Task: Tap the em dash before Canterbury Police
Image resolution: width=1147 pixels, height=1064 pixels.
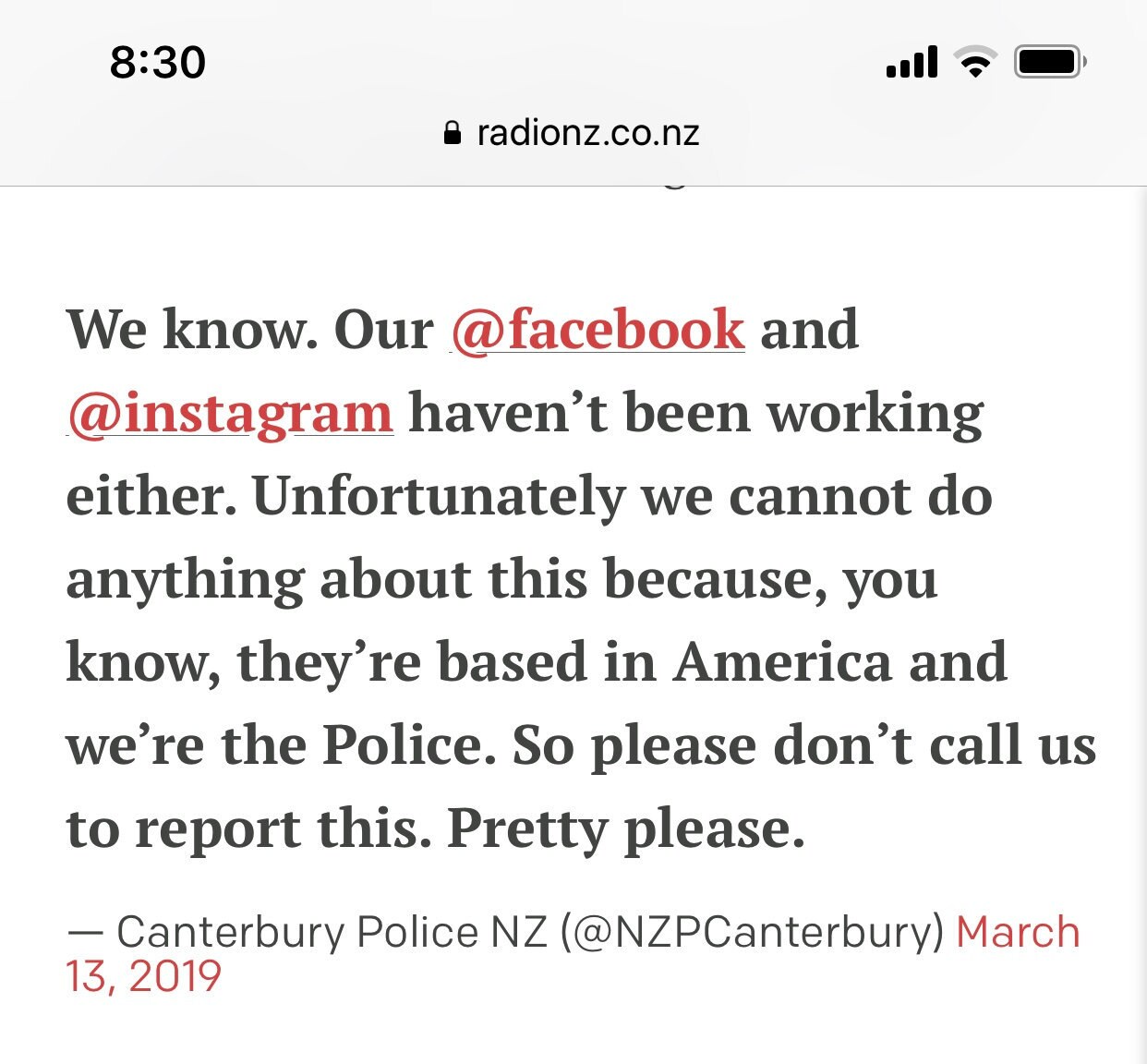Action: [85, 933]
